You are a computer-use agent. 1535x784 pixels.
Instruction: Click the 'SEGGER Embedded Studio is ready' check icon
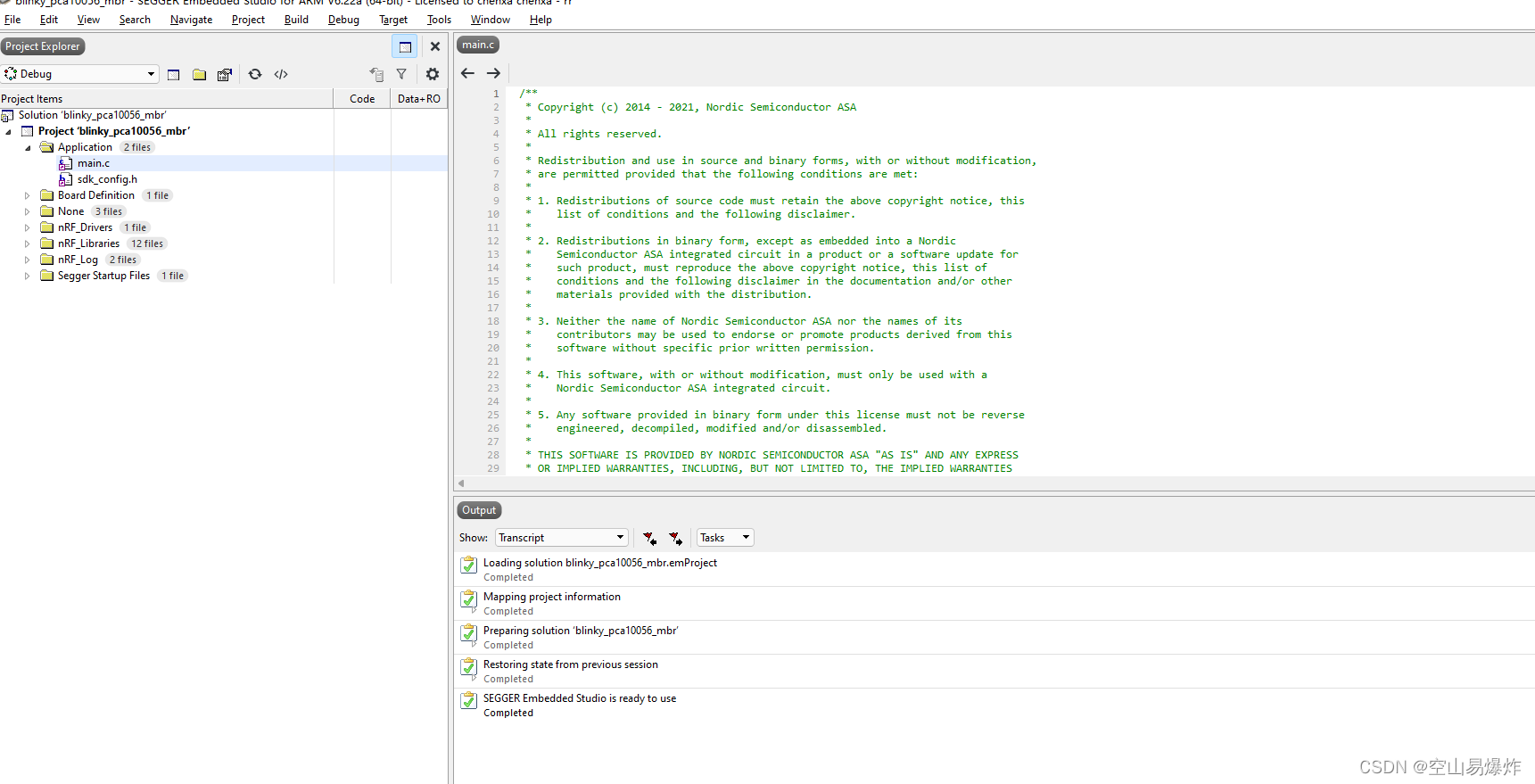coord(468,701)
